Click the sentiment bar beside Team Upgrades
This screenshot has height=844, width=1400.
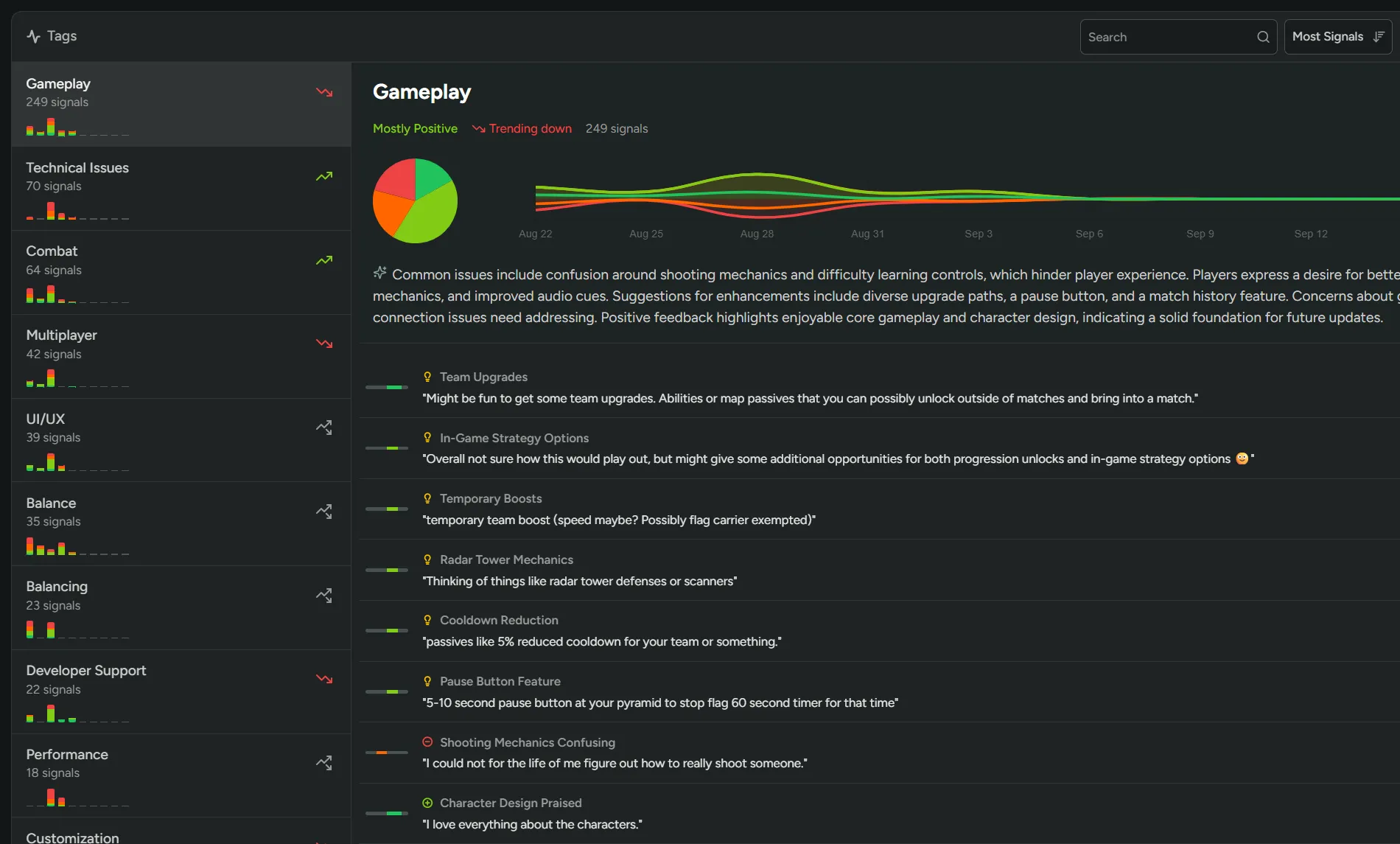(x=387, y=387)
